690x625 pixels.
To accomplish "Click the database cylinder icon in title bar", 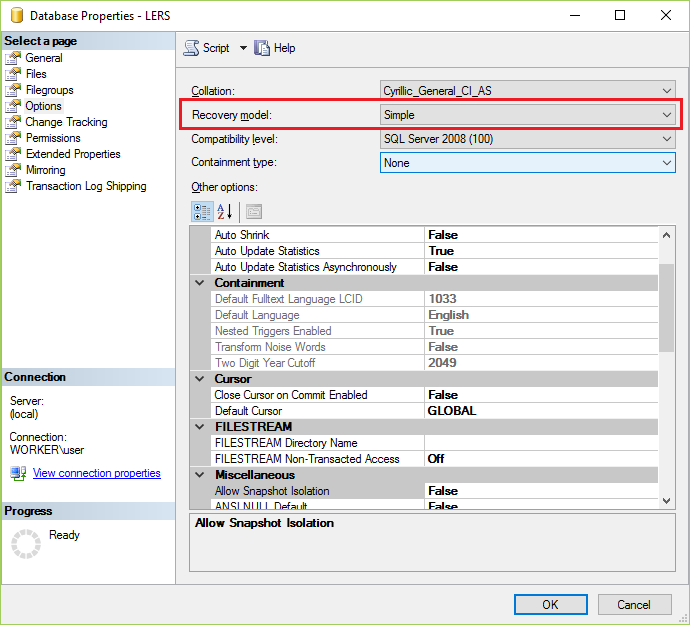I will tap(16, 15).
